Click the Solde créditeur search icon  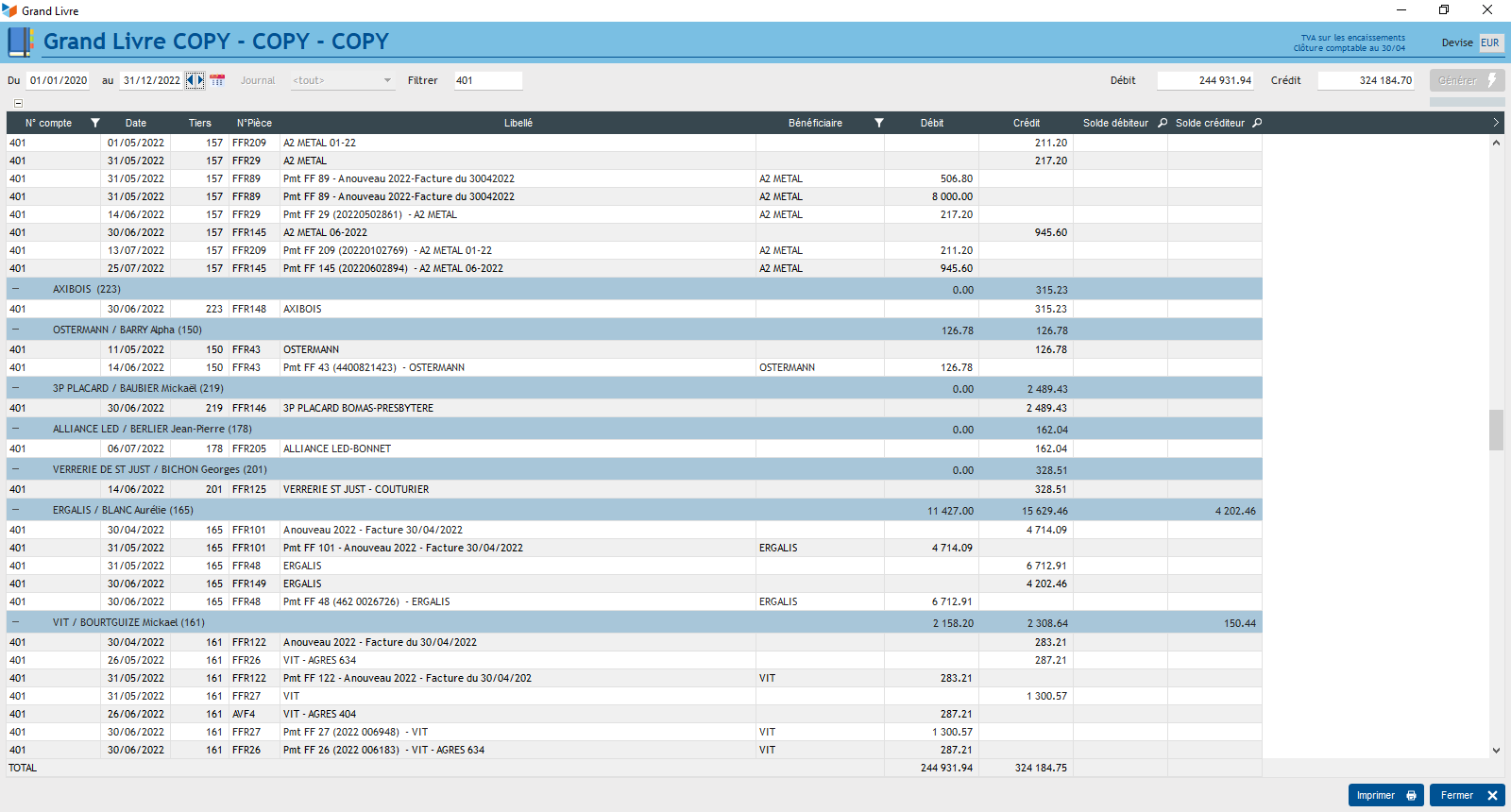[1257, 123]
